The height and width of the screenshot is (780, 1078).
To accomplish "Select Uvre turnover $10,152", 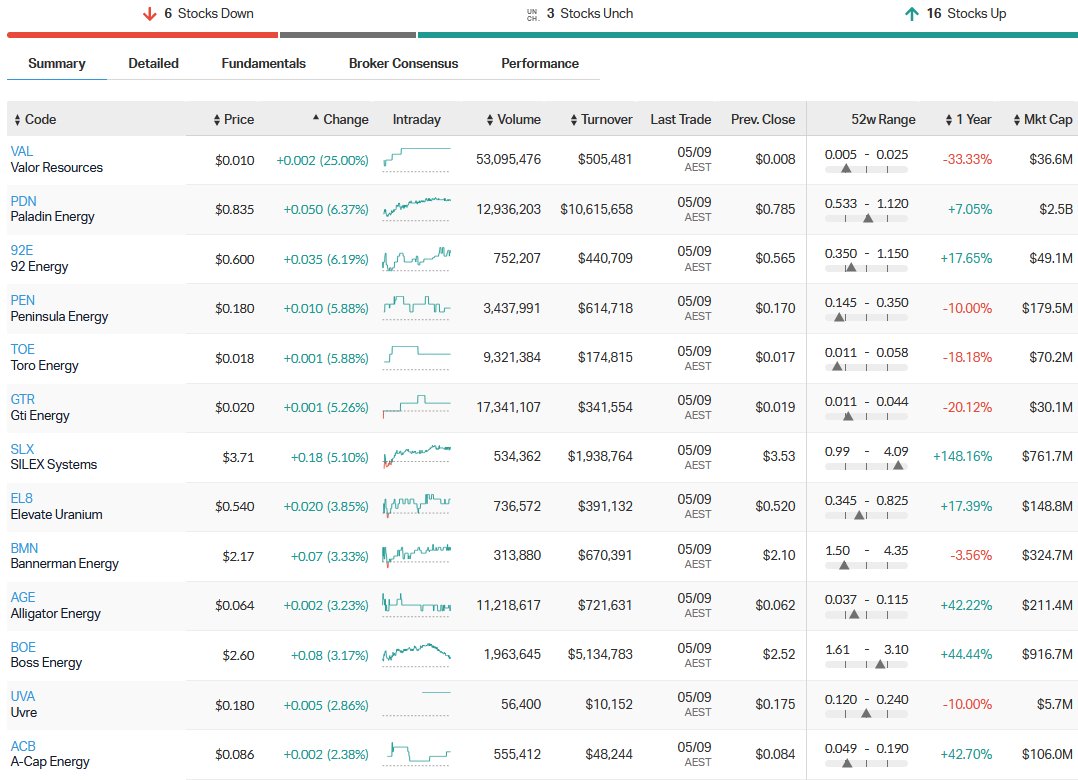I will click(x=608, y=704).
